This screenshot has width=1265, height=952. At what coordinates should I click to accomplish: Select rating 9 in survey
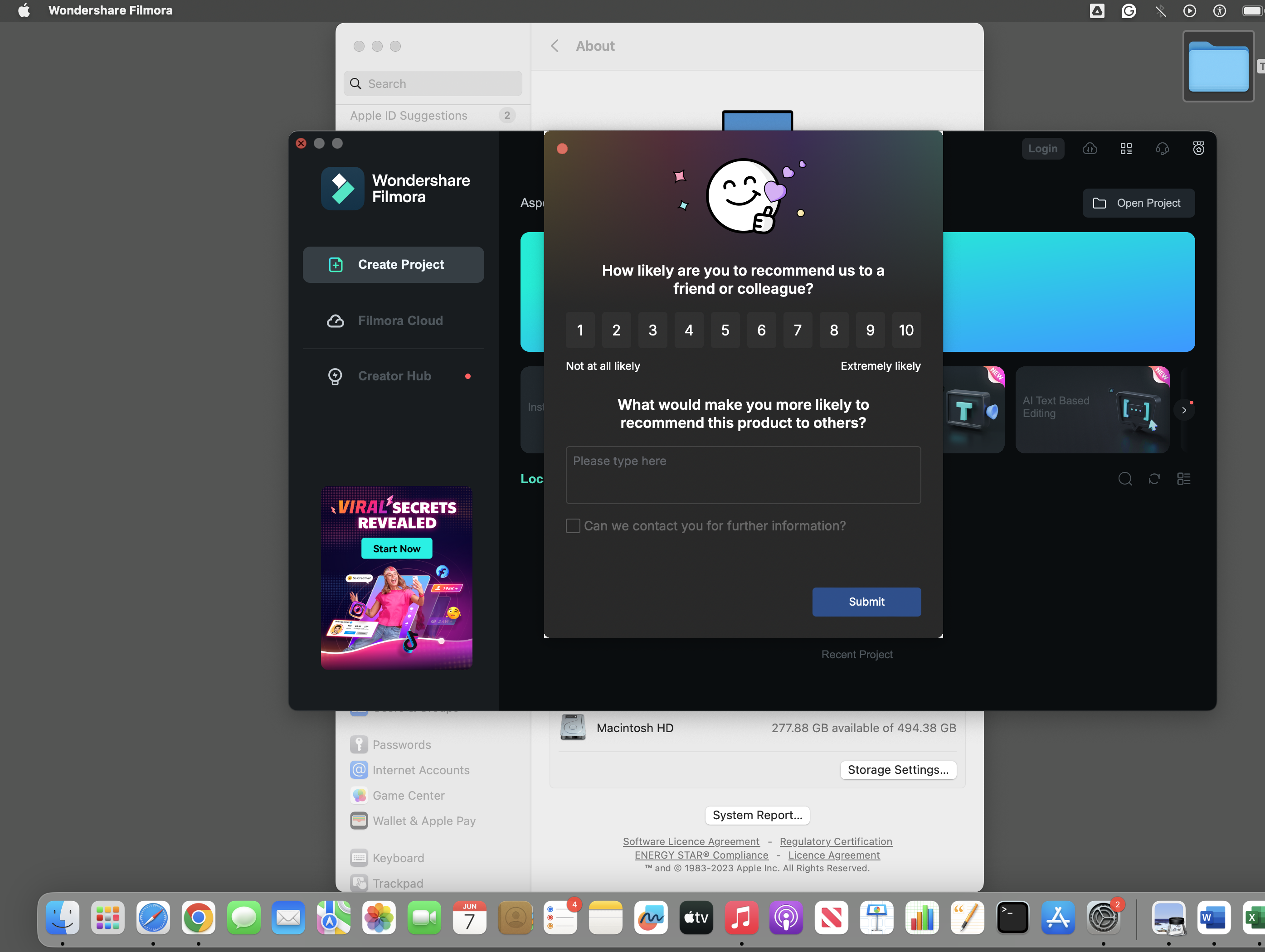[x=871, y=330]
